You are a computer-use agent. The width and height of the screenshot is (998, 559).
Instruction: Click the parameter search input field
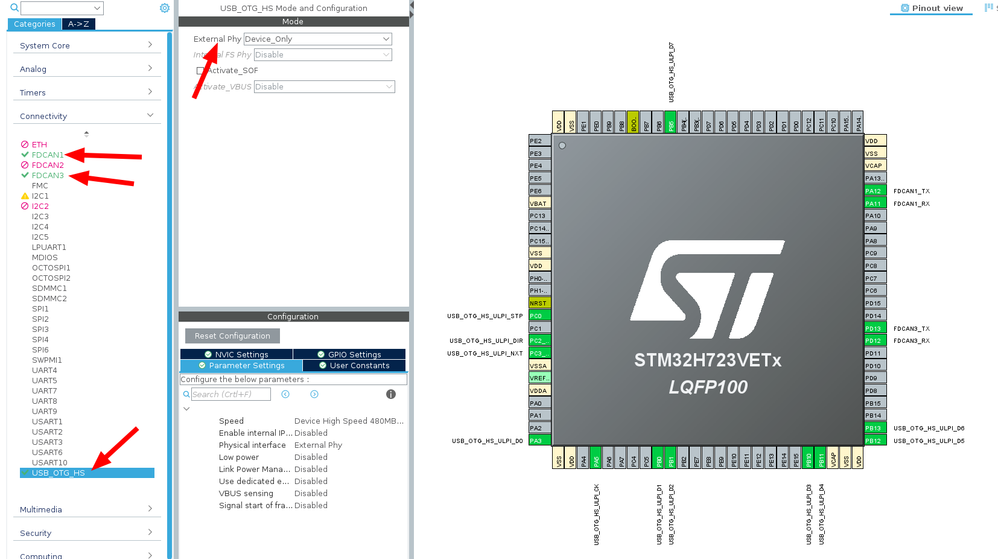pos(230,394)
